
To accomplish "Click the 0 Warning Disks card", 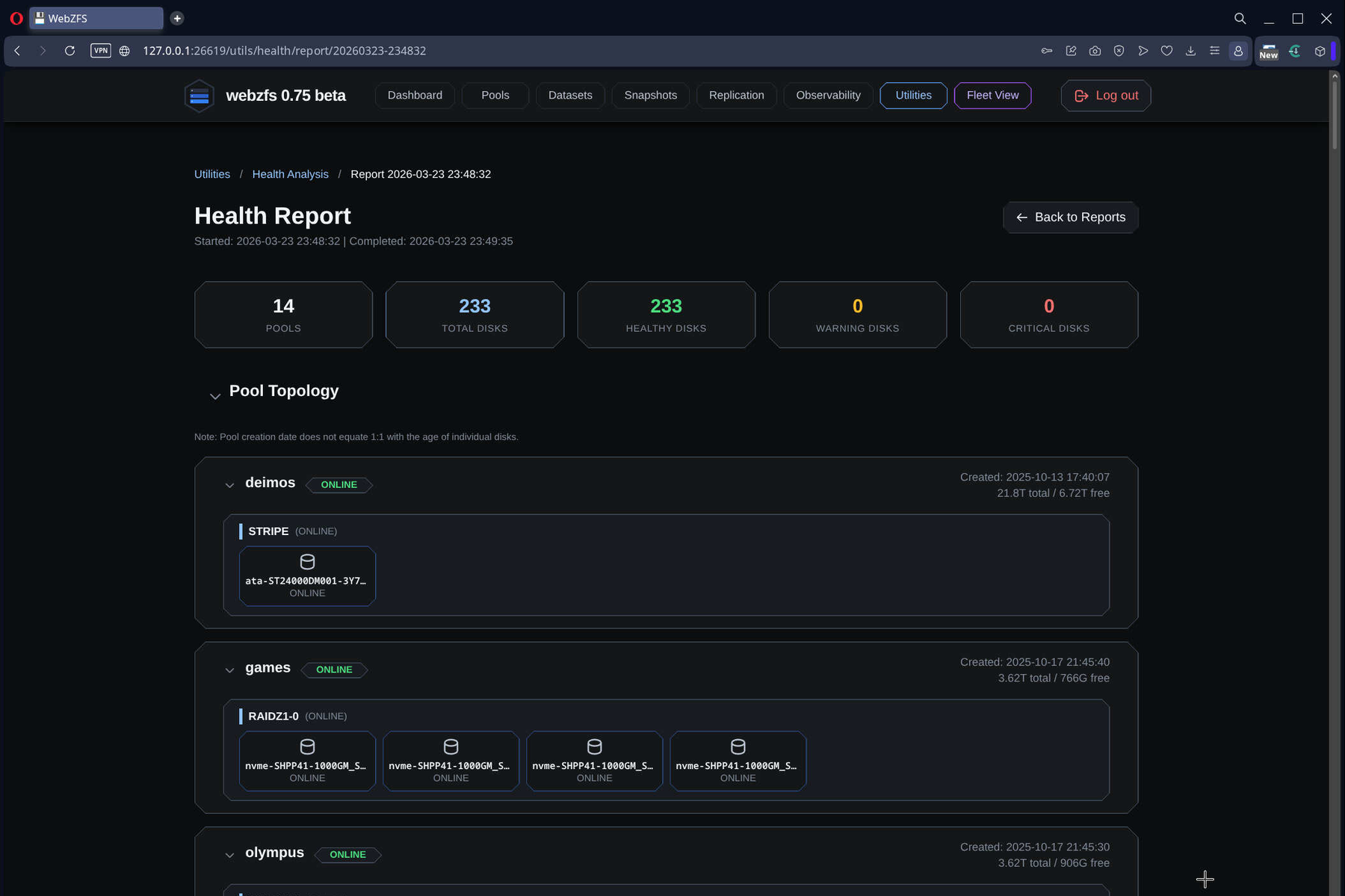I will click(857, 315).
